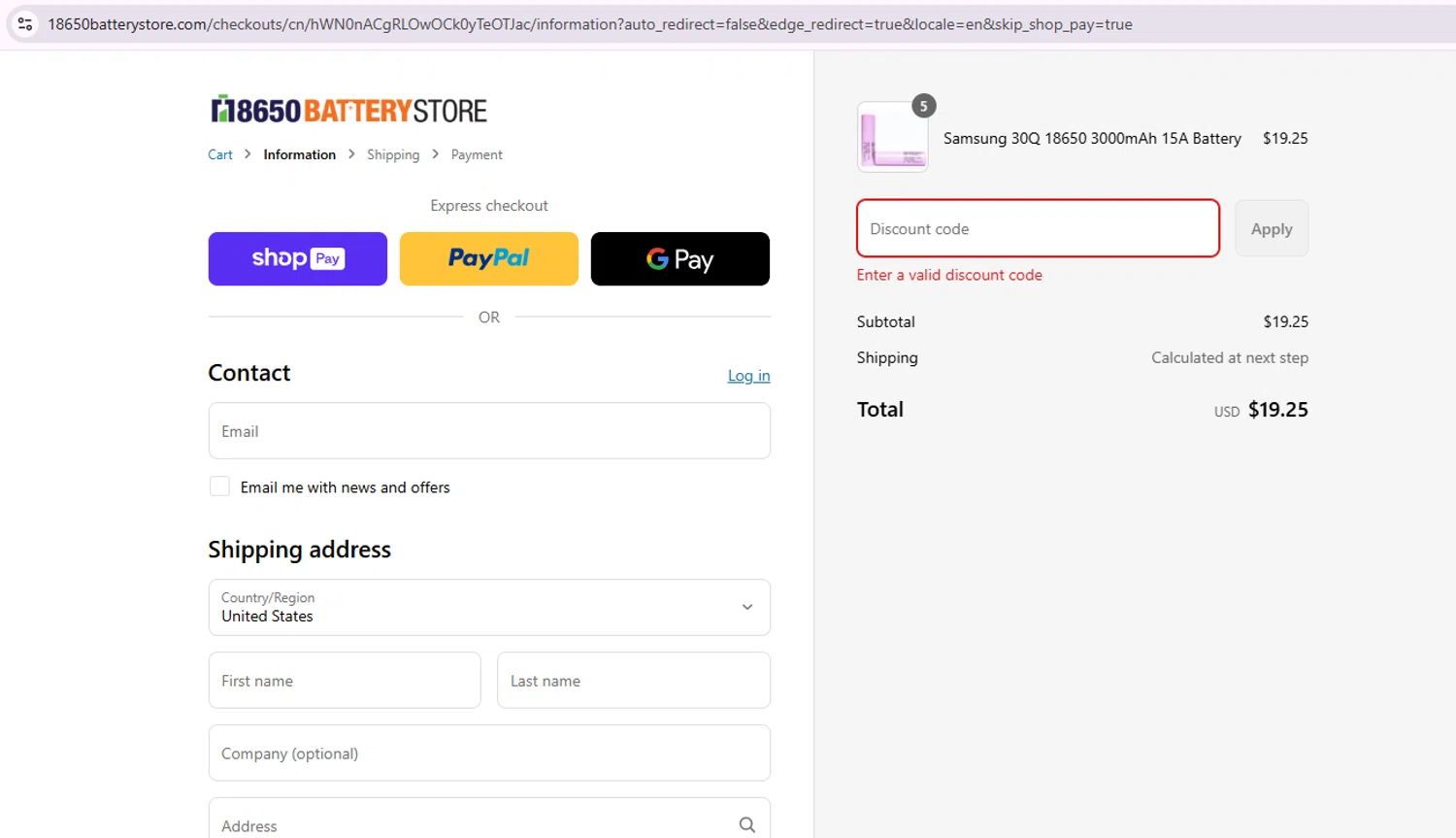Click 'Calculated at next step' shipping text
Image resolution: width=1456 pixels, height=838 pixels.
tap(1230, 357)
